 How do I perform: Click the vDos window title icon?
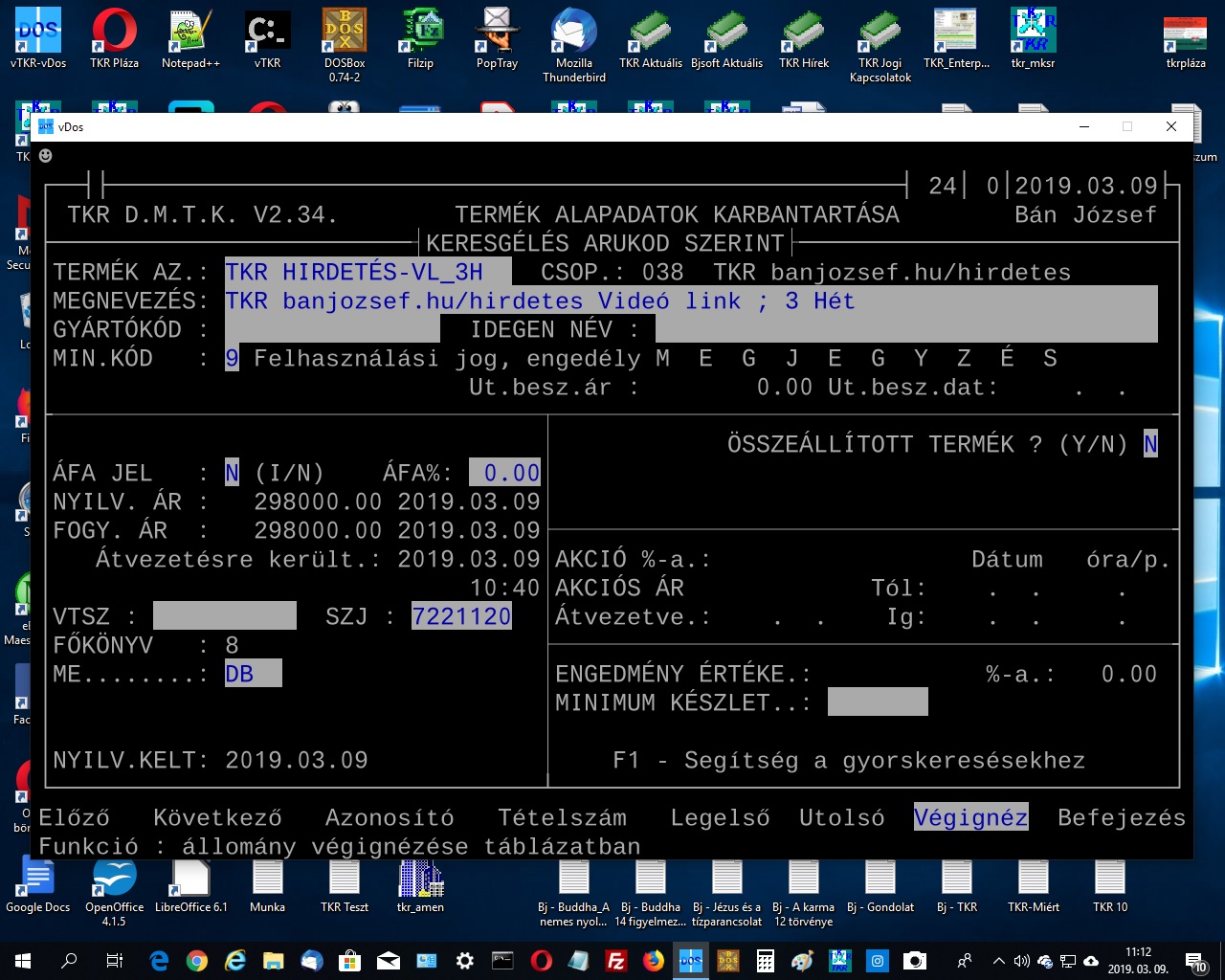pyautogui.click(x=45, y=126)
